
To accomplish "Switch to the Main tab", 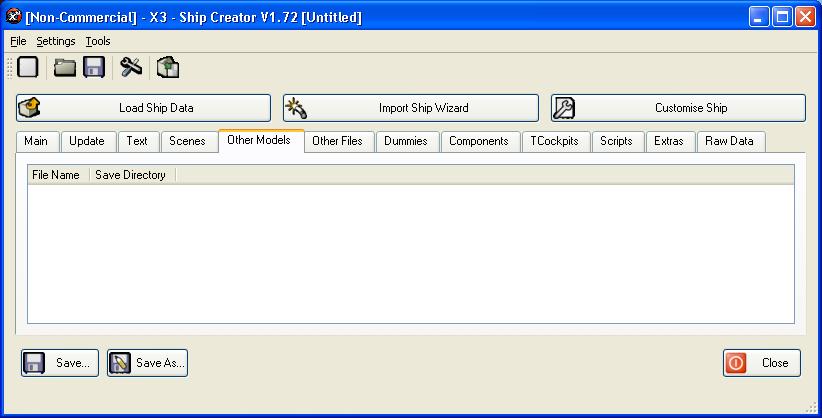I will (x=38, y=141).
